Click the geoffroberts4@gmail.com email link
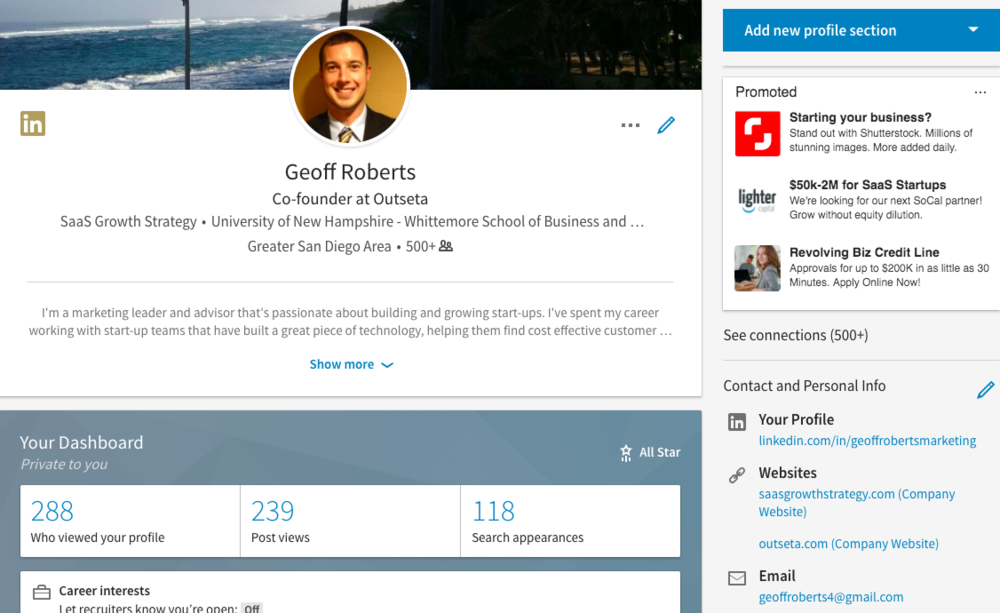The width and height of the screenshot is (1000, 613). [x=830, y=597]
